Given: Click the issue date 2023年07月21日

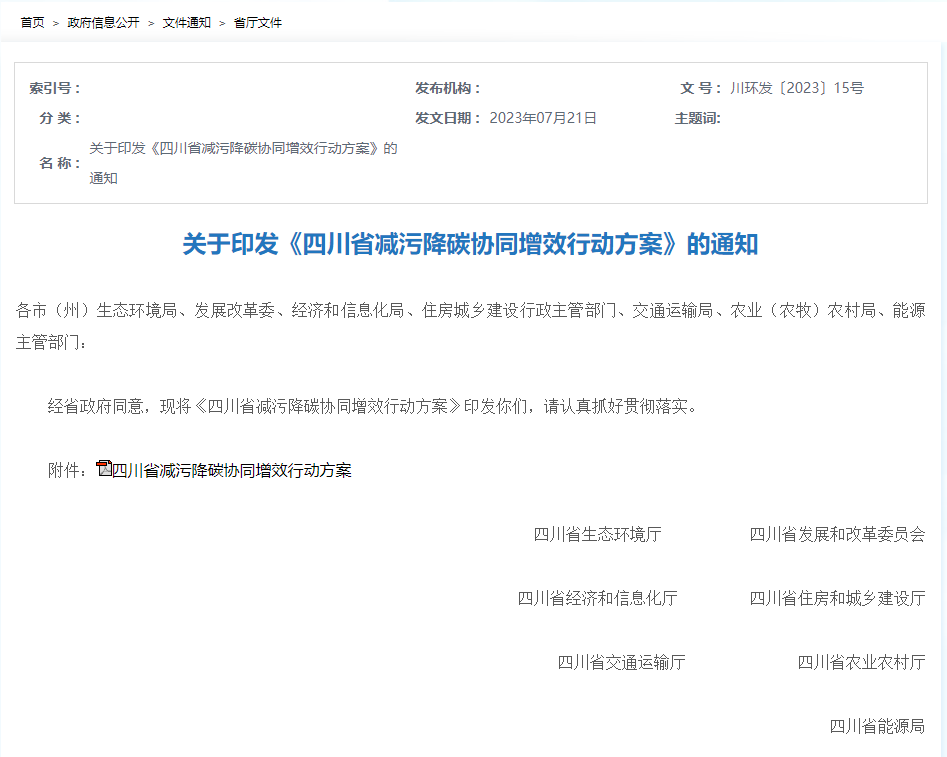Looking at the screenshot, I should [x=543, y=118].
